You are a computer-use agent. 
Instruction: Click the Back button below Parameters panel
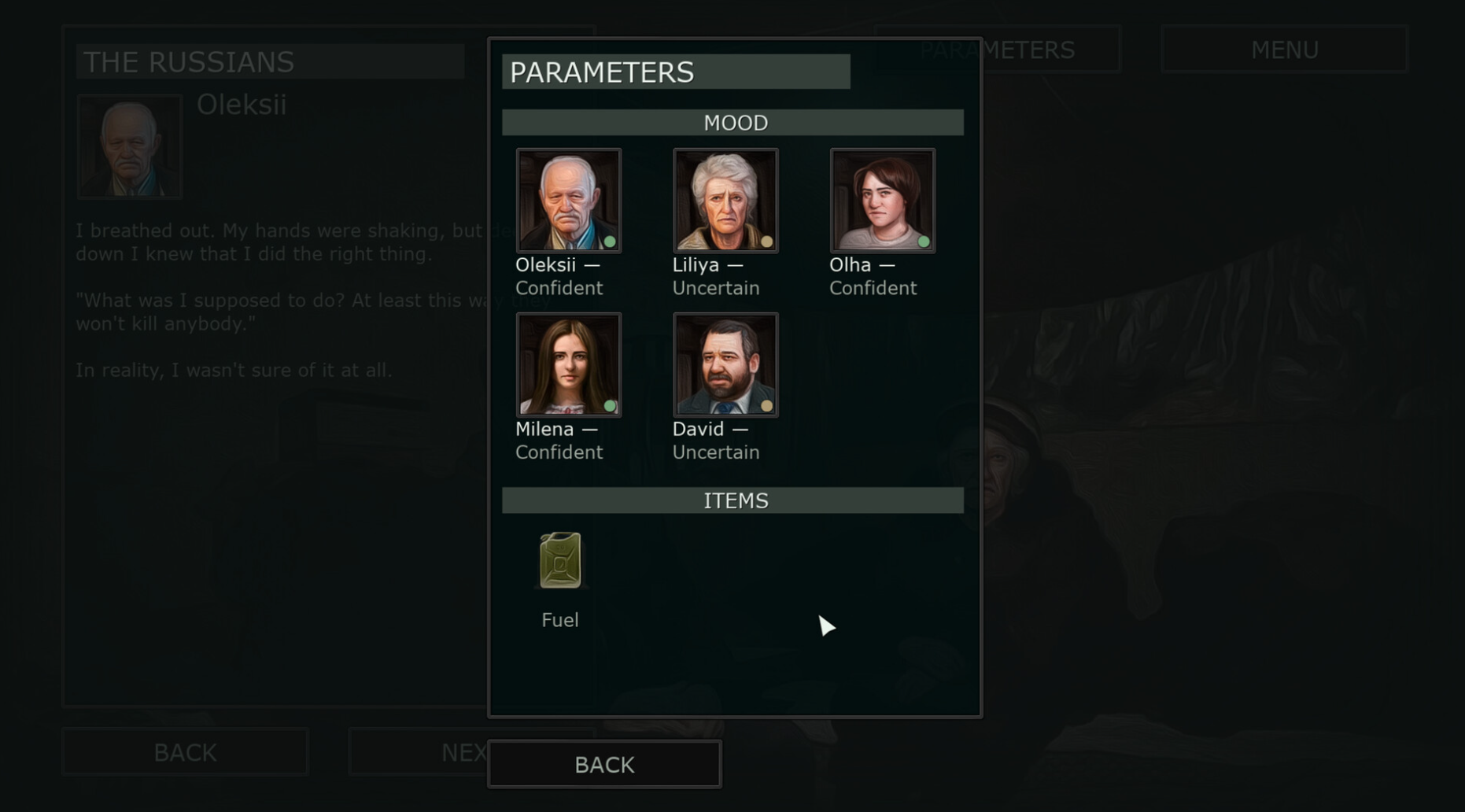pos(604,764)
